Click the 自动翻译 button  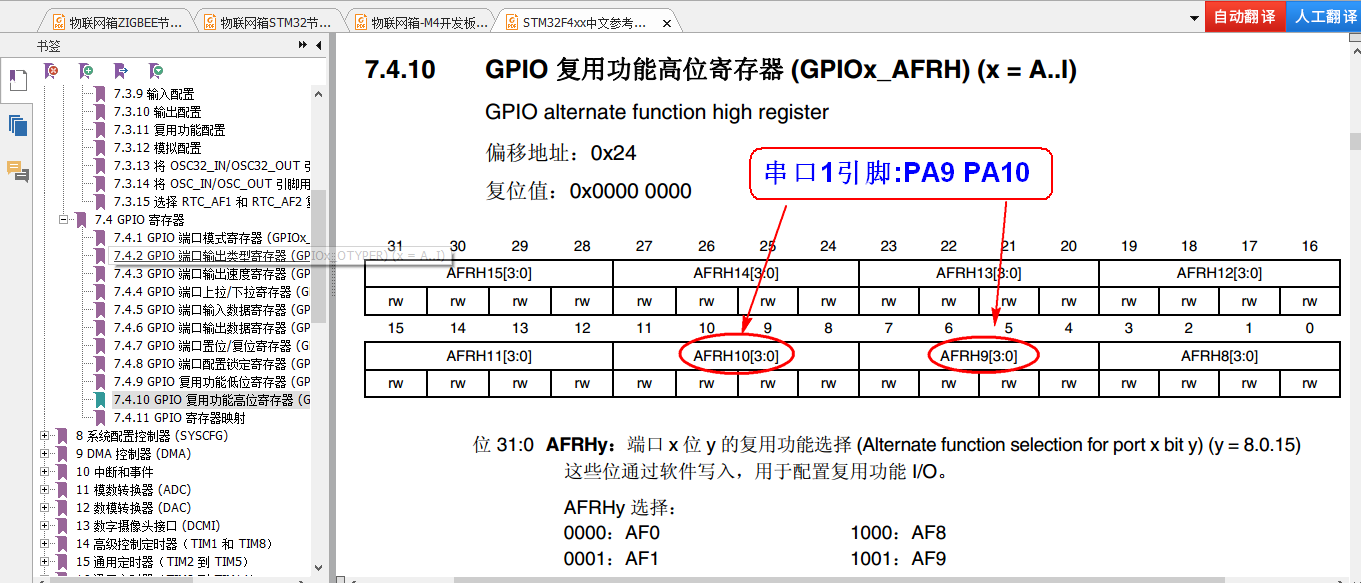click(x=1245, y=17)
